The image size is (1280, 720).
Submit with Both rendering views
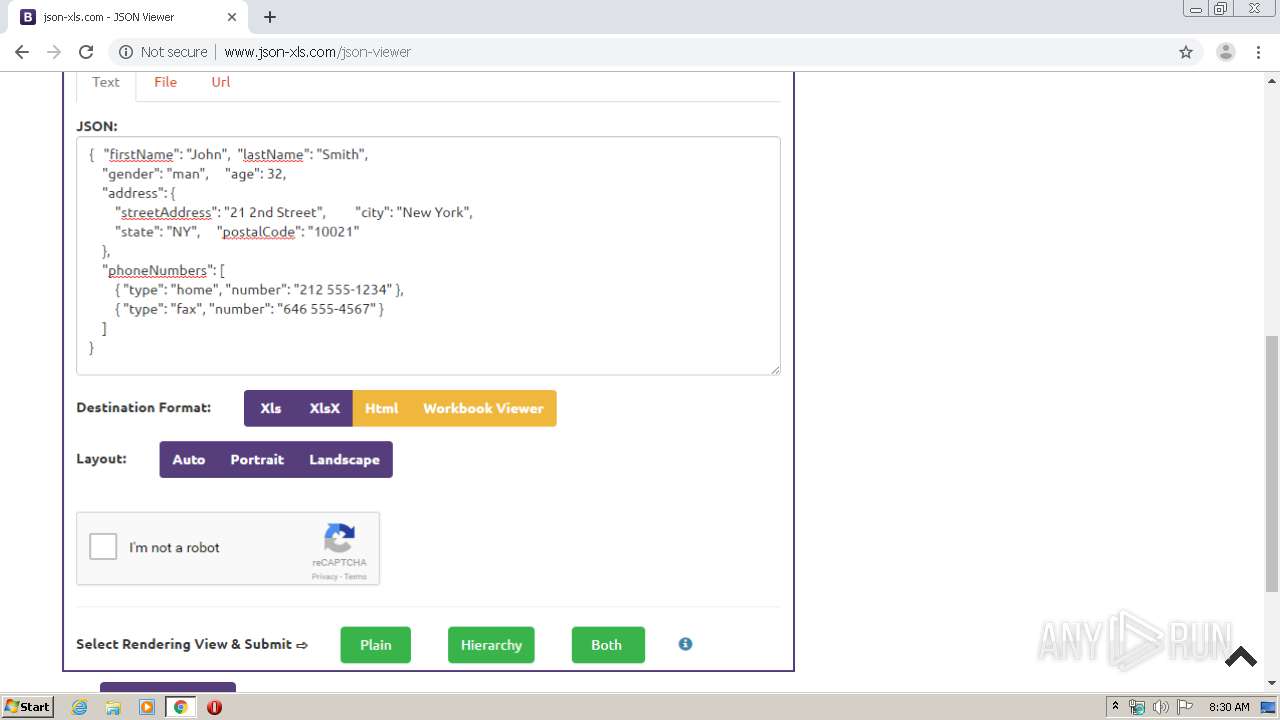608,645
